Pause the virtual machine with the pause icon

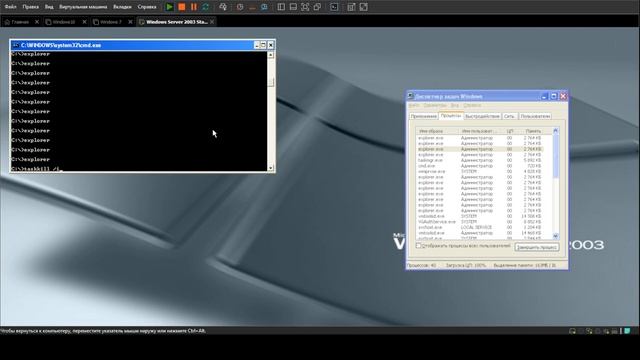point(194,7)
